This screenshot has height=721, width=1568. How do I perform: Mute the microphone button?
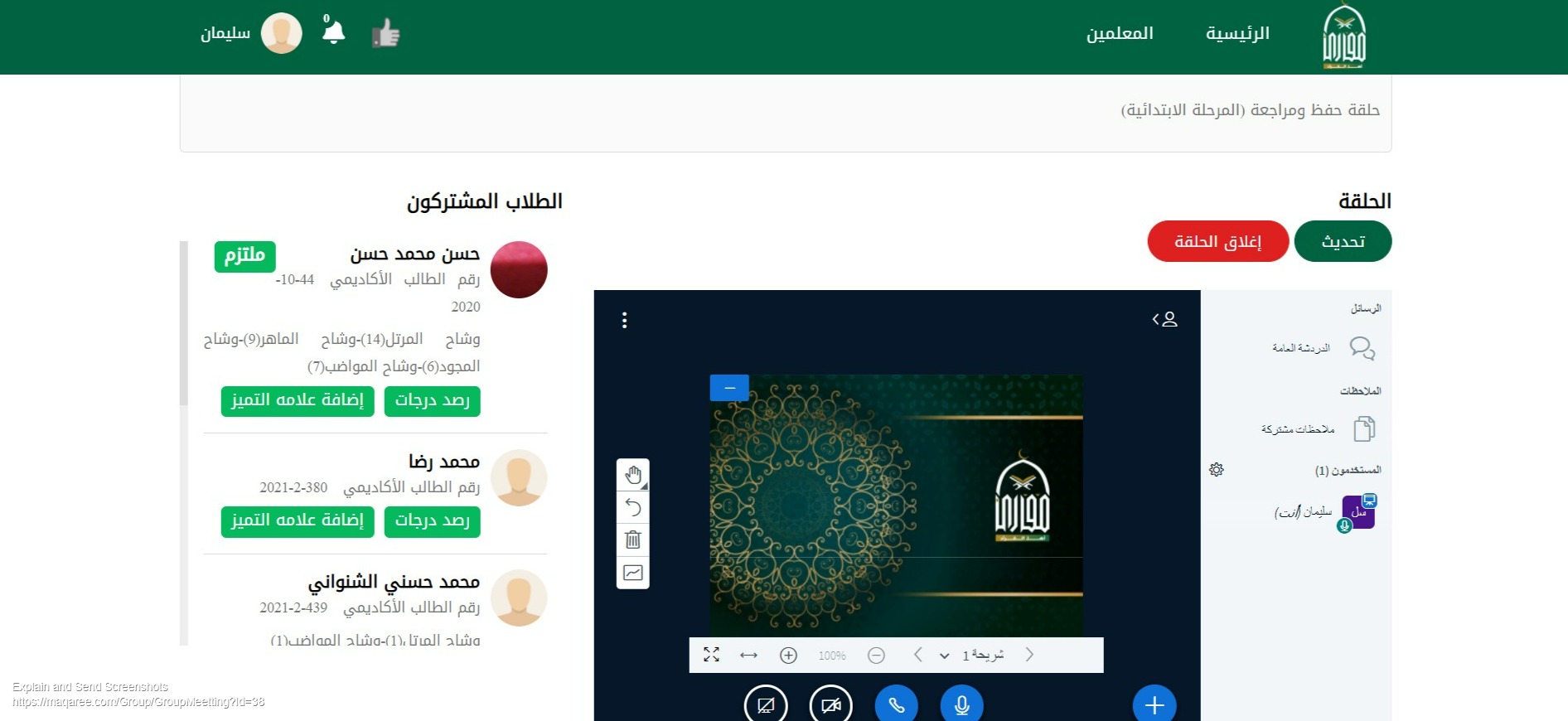[x=962, y=705]
